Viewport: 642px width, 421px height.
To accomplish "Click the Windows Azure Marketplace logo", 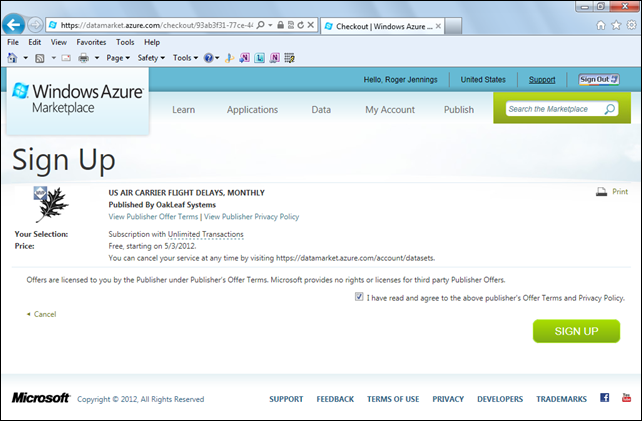I will point(78,98).
